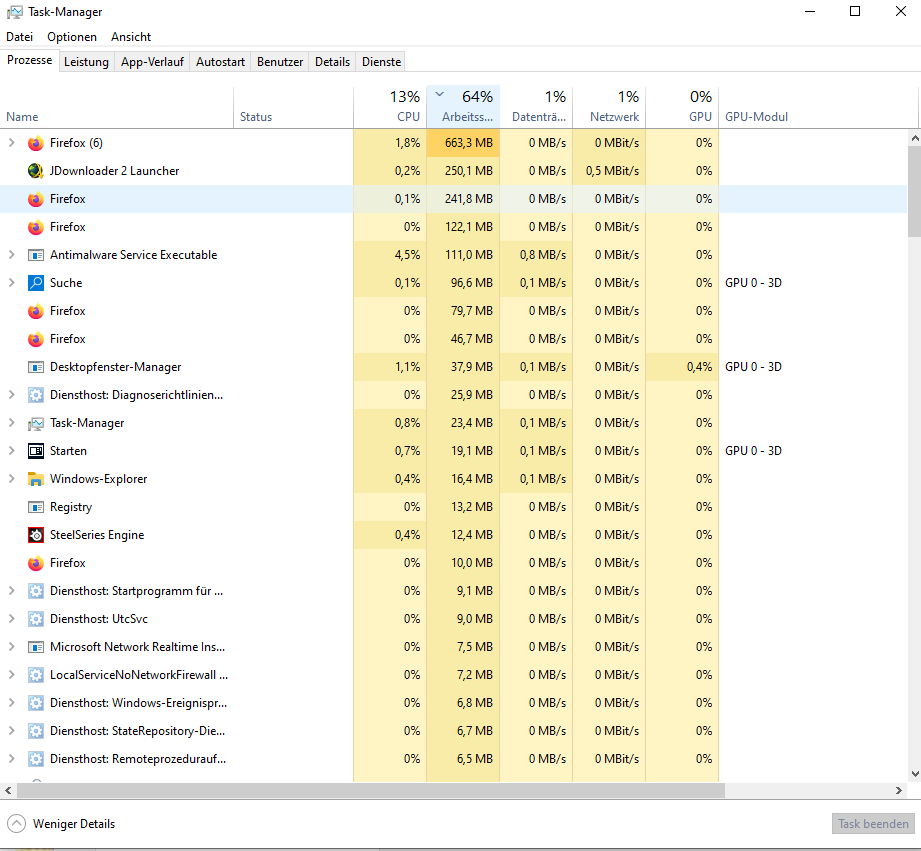This screenshot has width=921, height=851.
Task: Open the Optionen menu
Action: [72, 37]
